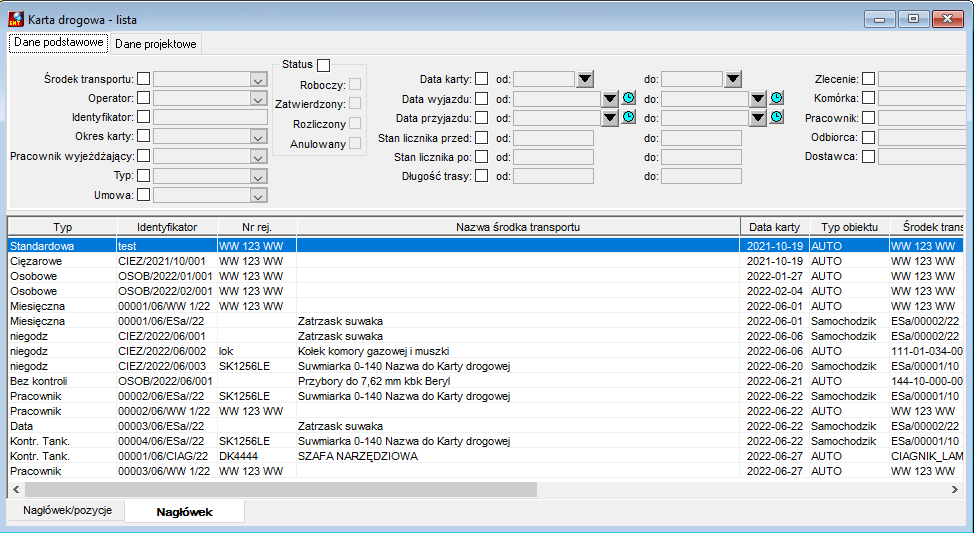This screenshot has height=533, width=975.
Task: Click clock icon for Data wyjazdu od
Action: pyautogui.click(x=629, y=98)
